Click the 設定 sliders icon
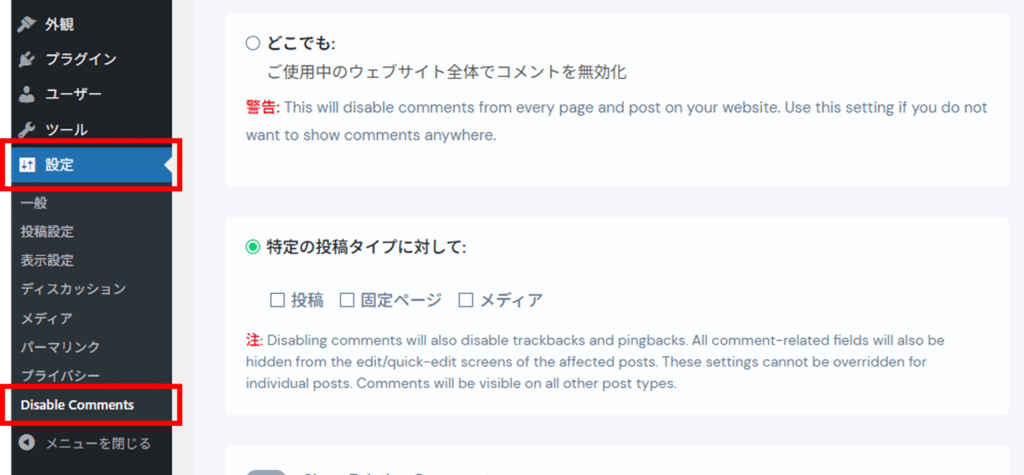Screen dimensions: 1024x475 tap(27, 165)
